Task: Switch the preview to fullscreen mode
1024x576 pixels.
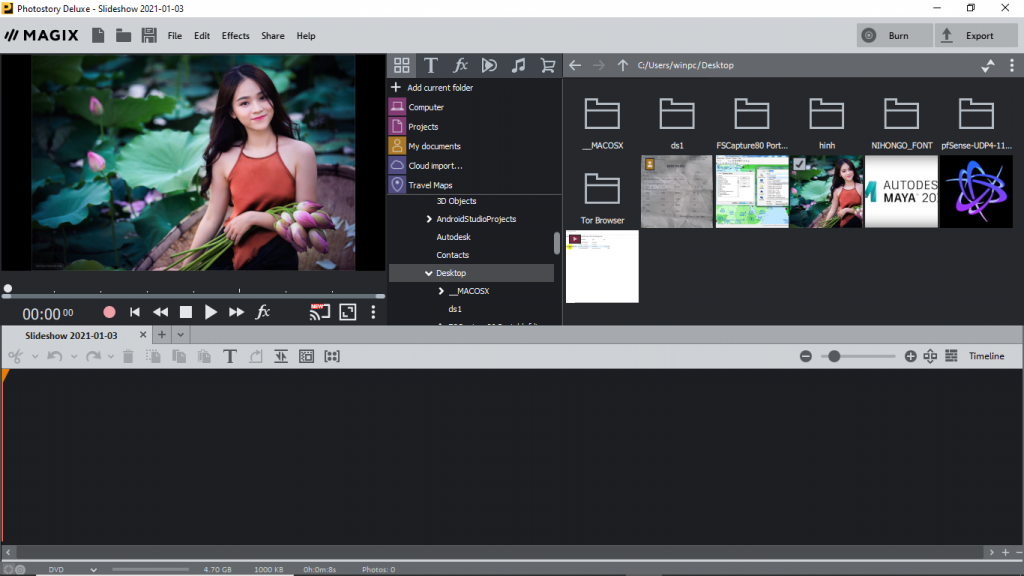Action: pos(347,312)
